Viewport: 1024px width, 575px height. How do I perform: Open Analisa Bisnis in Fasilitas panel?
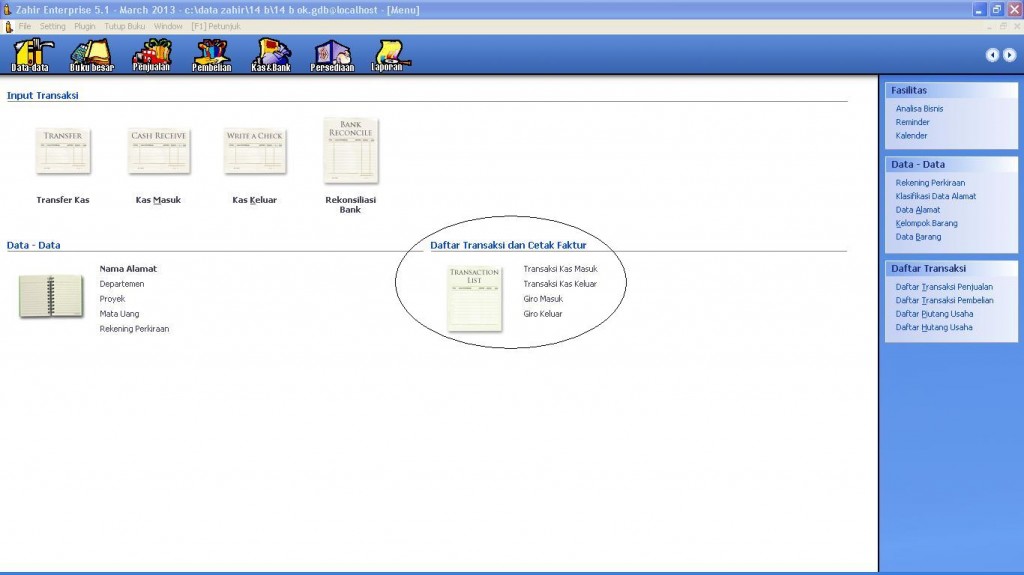919,108
